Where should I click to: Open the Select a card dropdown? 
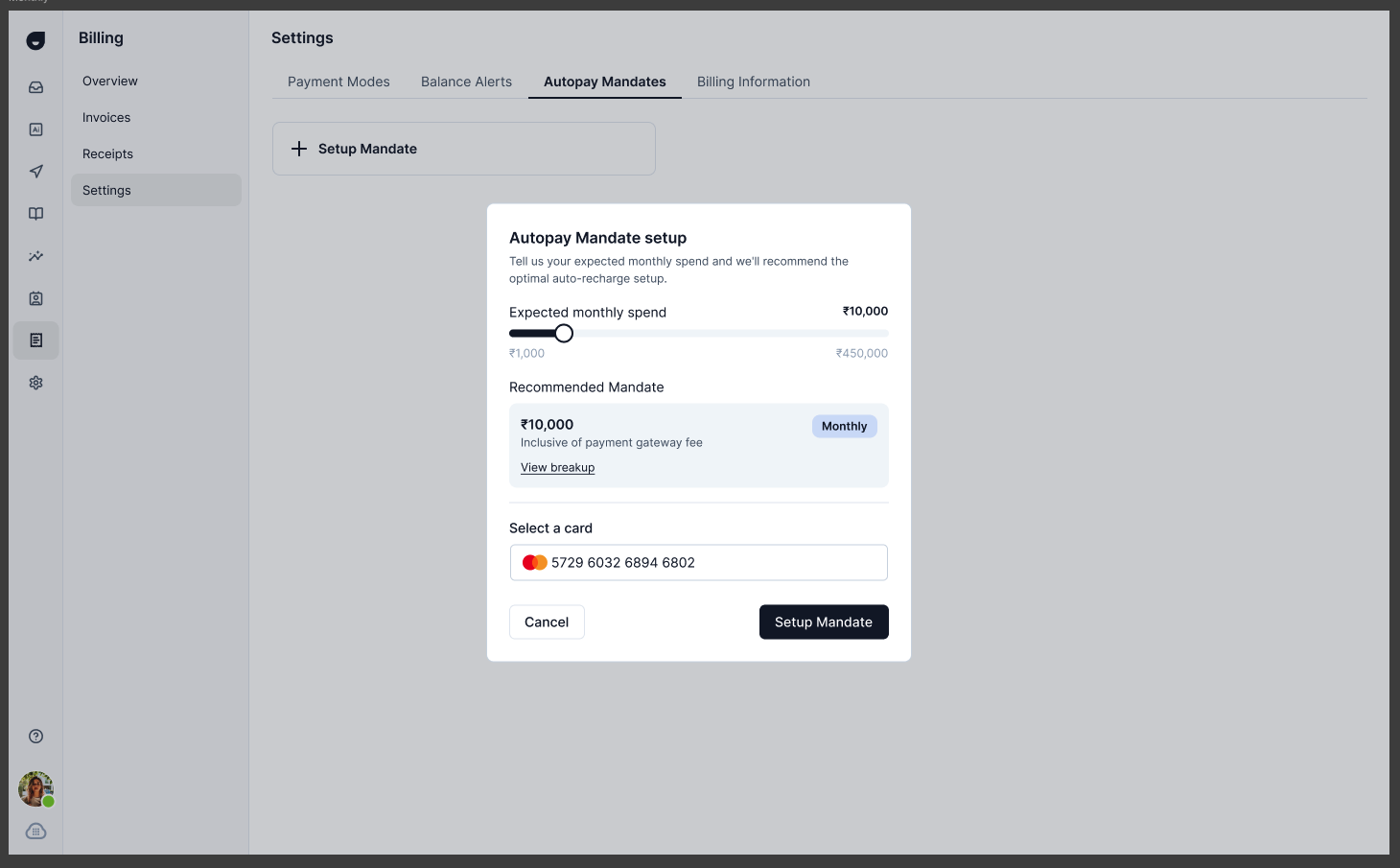pyautogui.click(x=699, y=563)
